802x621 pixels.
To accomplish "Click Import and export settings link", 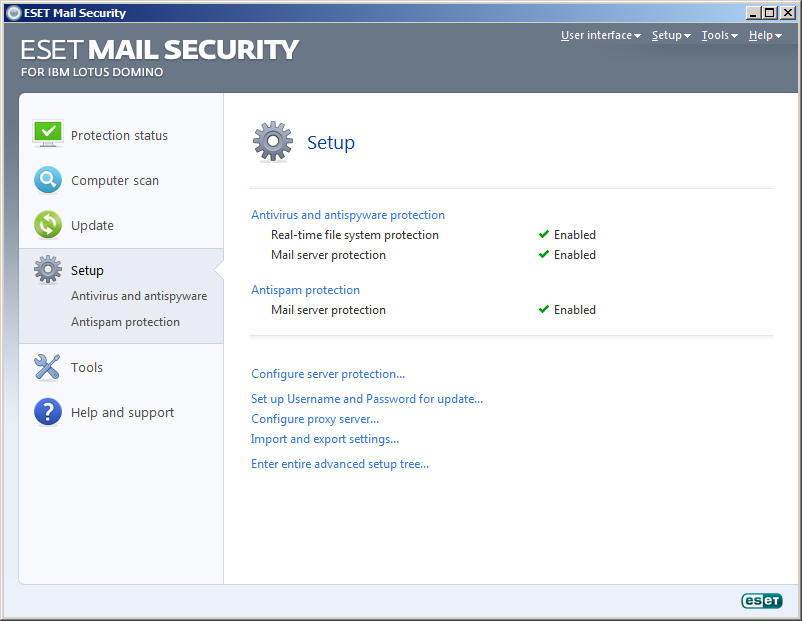I will point(325,439).
